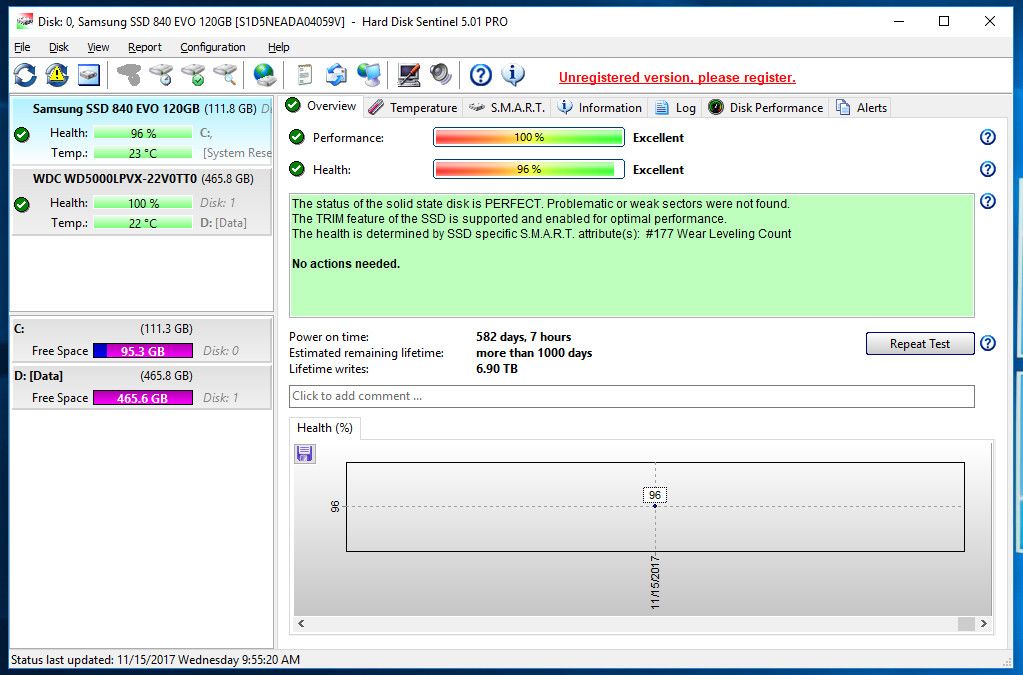Click the graph scrollbar right arrow
Image resolution: width=1023 pixels, height=675 pixels.
(x=983, y=623)
